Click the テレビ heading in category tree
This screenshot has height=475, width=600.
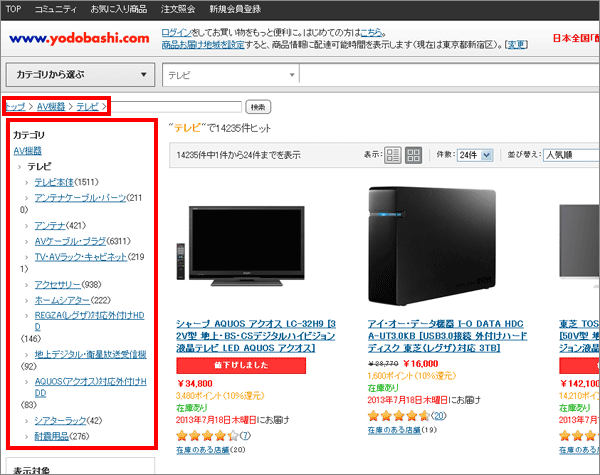[39, 166]
